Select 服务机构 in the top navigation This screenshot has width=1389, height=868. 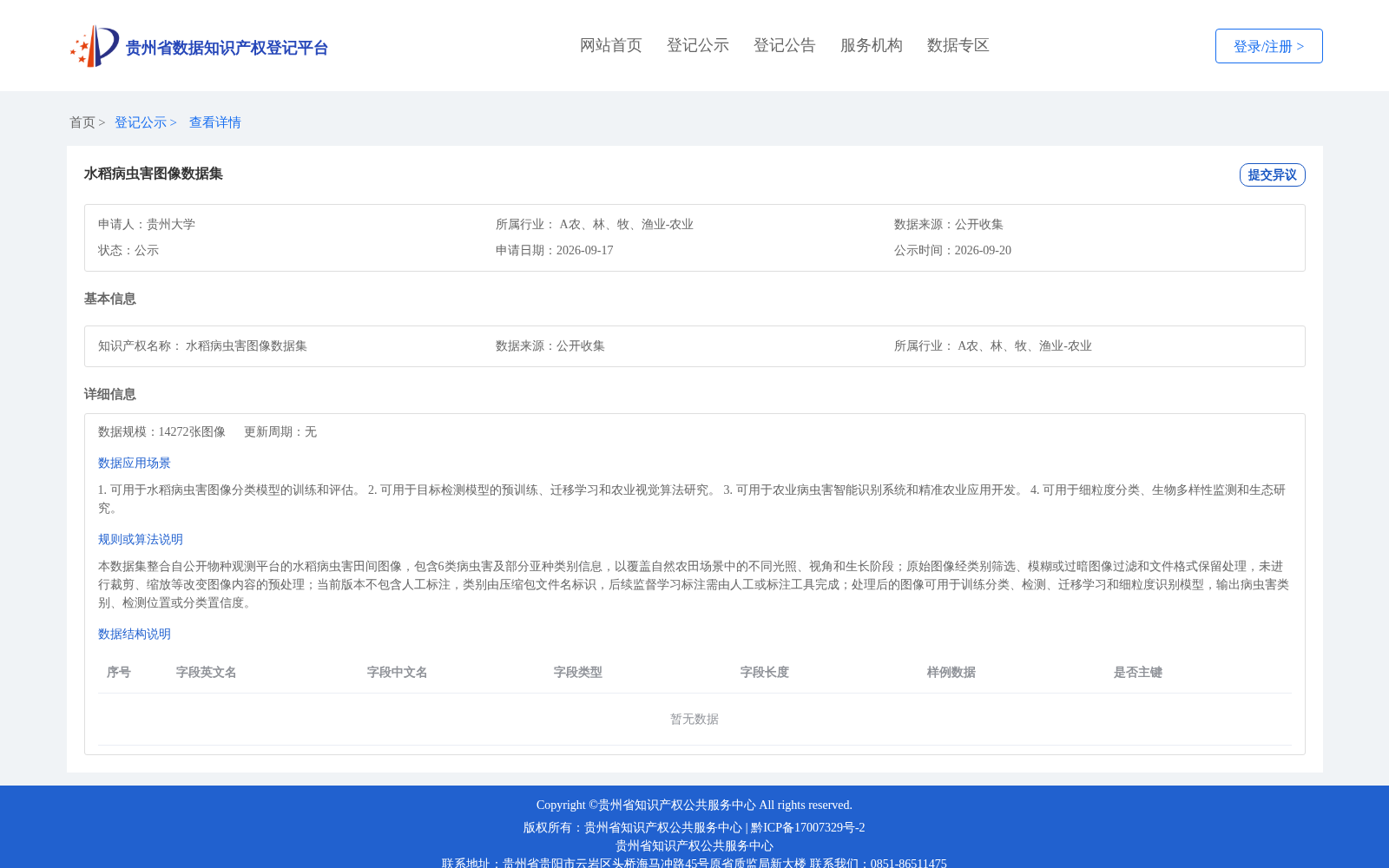pyautogui.click(x=872, y=45)
